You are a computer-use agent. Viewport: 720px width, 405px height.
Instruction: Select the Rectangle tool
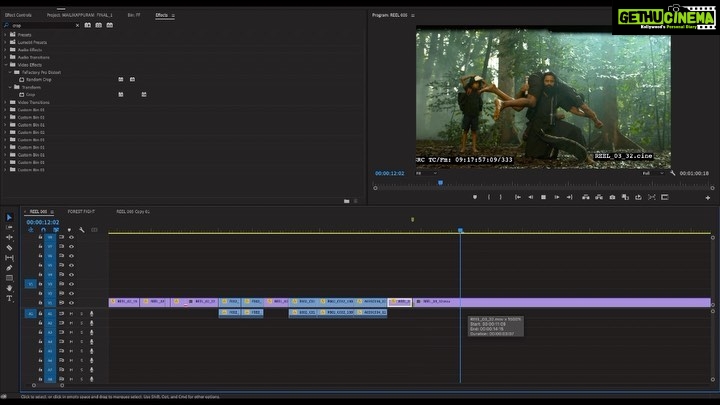point(9,278)
